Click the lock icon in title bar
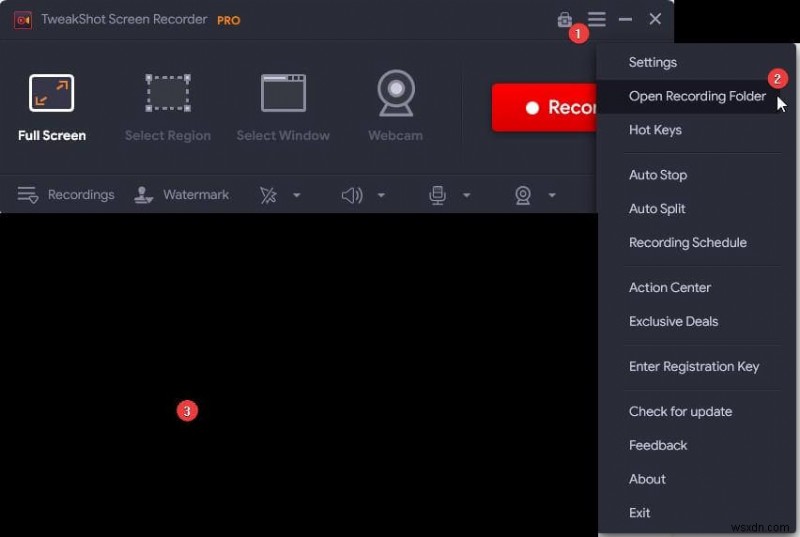Image resolution: width=800 pixels, height=537 pixels. [x=564, y=19]
